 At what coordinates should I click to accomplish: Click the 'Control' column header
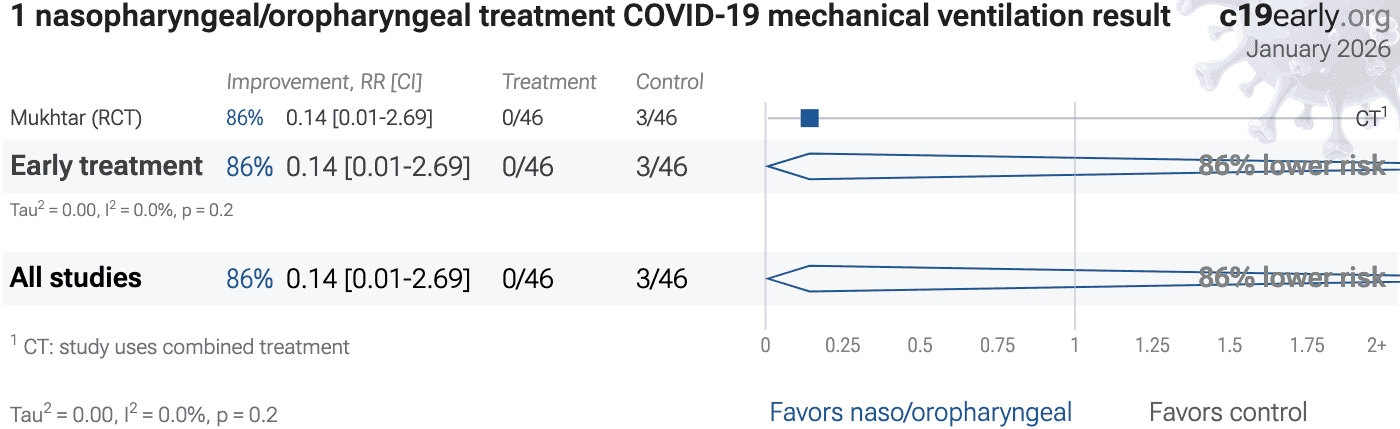(x=670, y=82)
